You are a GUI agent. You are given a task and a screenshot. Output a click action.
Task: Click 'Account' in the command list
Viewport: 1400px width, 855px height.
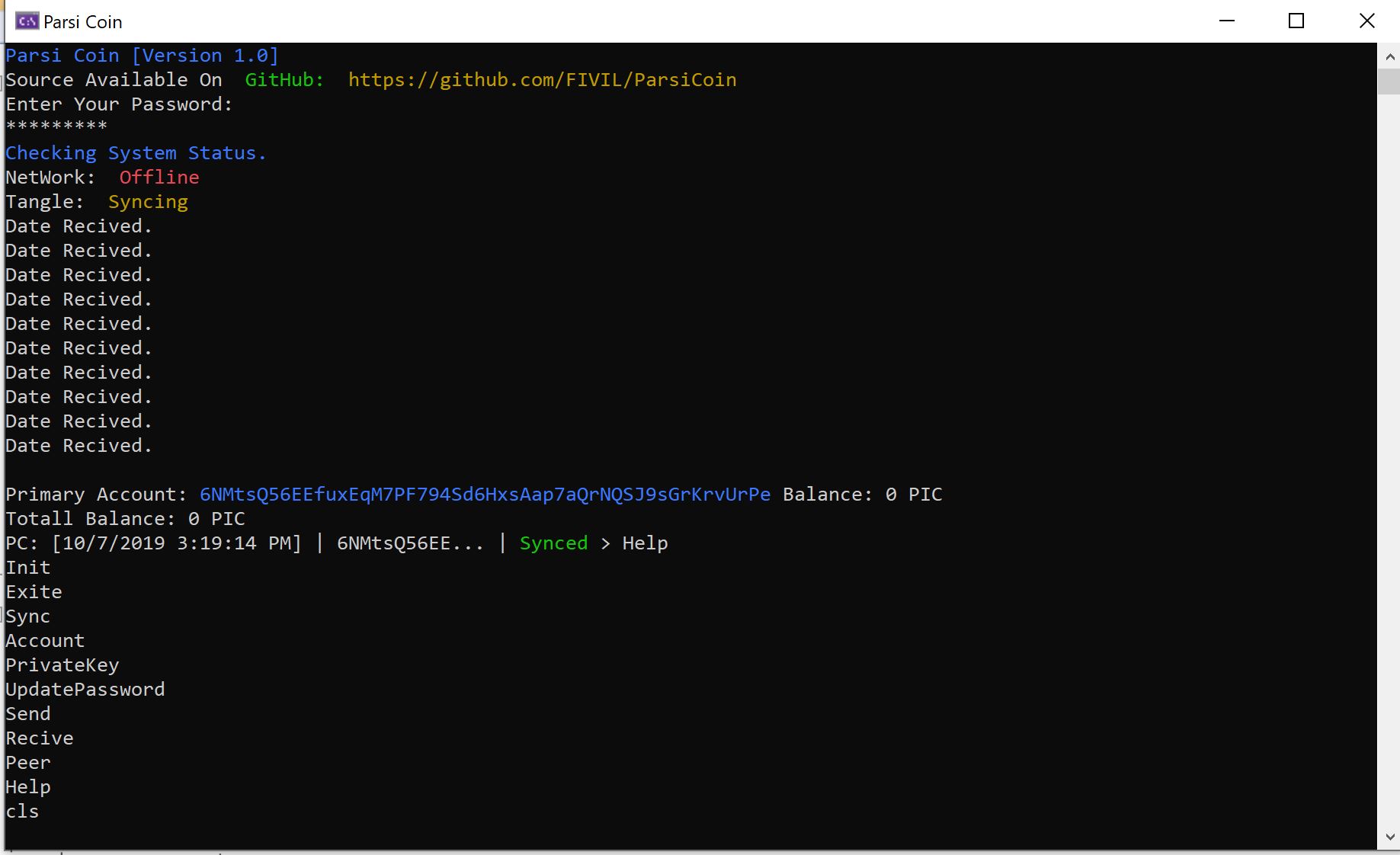point(45,641)
